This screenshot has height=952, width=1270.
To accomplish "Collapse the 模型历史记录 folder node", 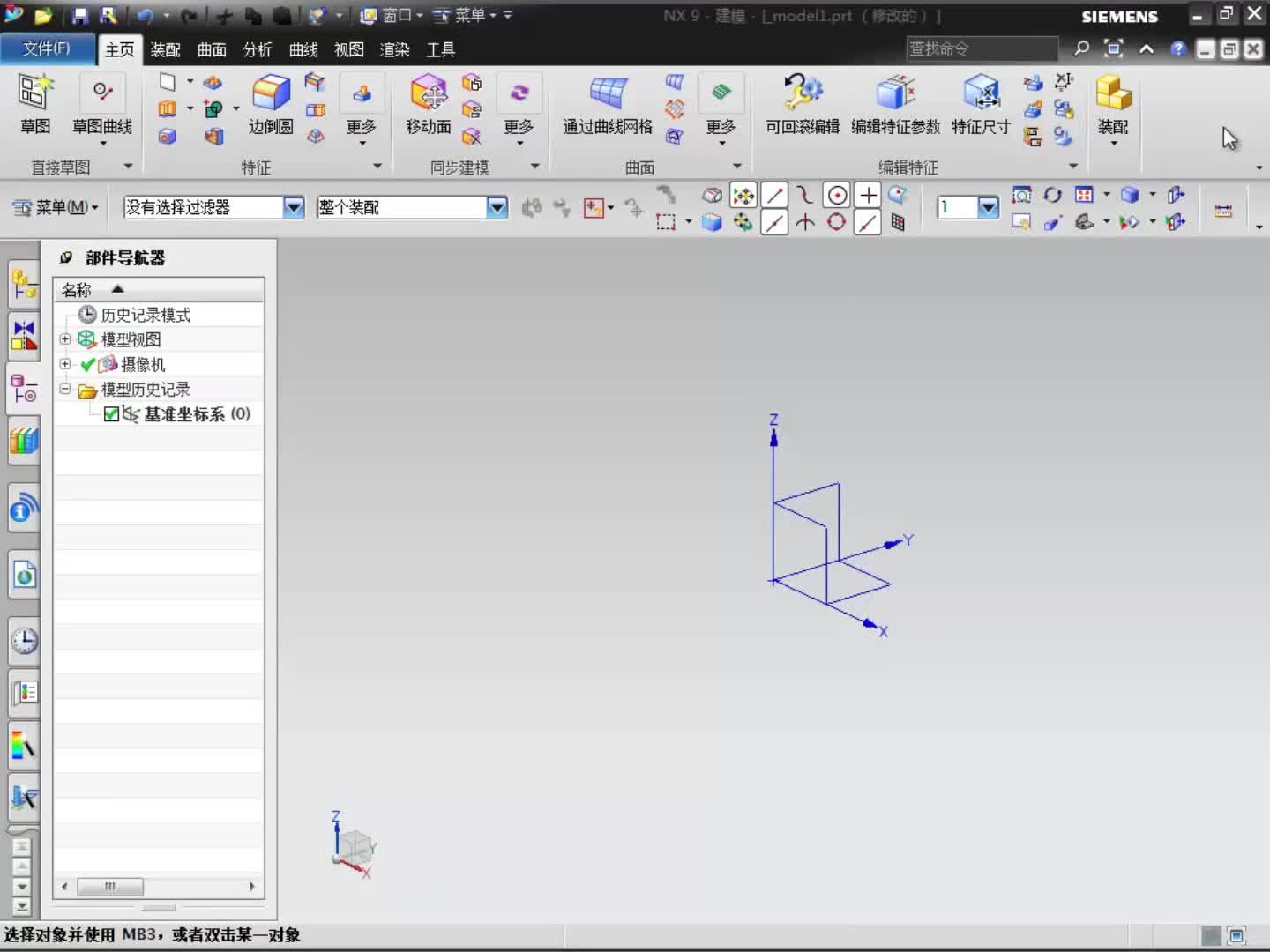I will pos(64,389).
